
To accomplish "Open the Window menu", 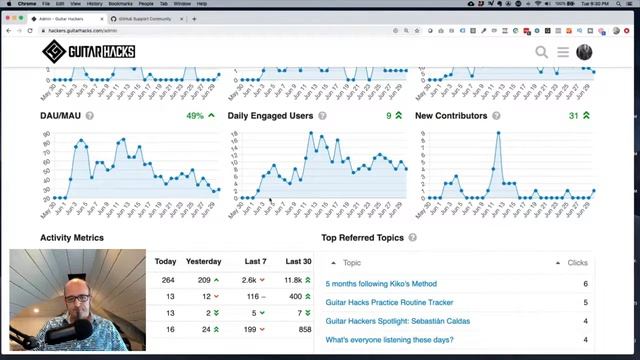I will [182, 4].
